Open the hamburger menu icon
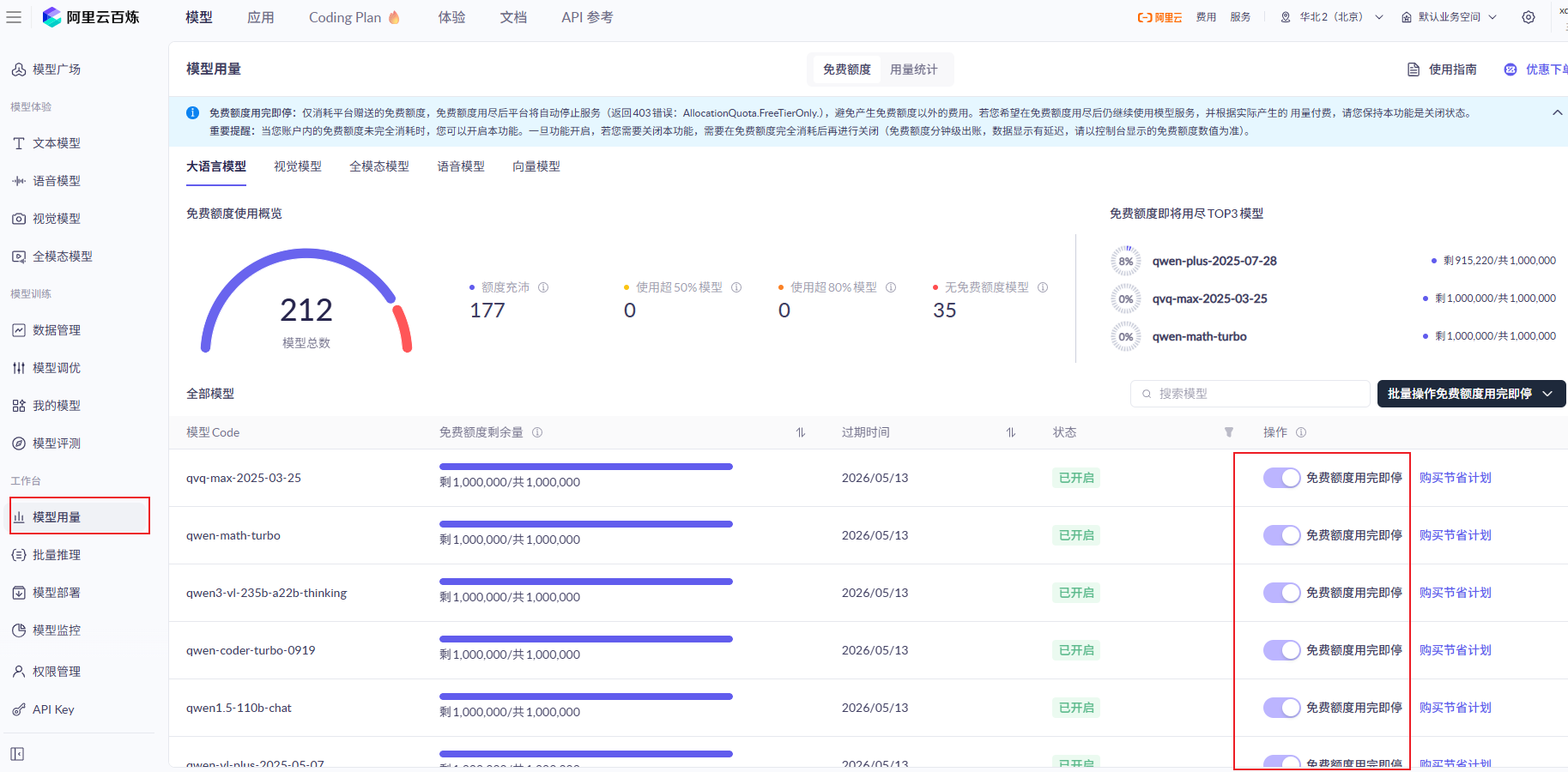The image size is (1568, 772). coord(14,17)
